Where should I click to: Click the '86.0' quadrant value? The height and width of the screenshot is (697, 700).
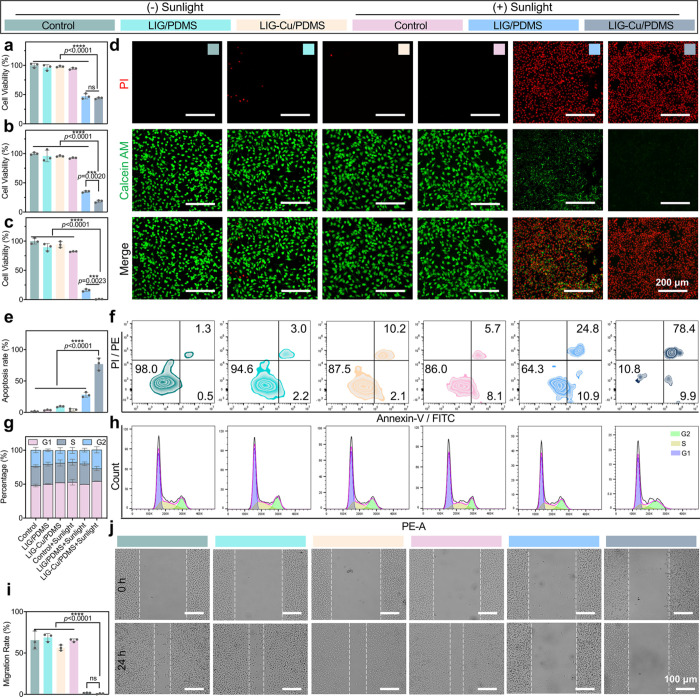click(x=436, y=369)
